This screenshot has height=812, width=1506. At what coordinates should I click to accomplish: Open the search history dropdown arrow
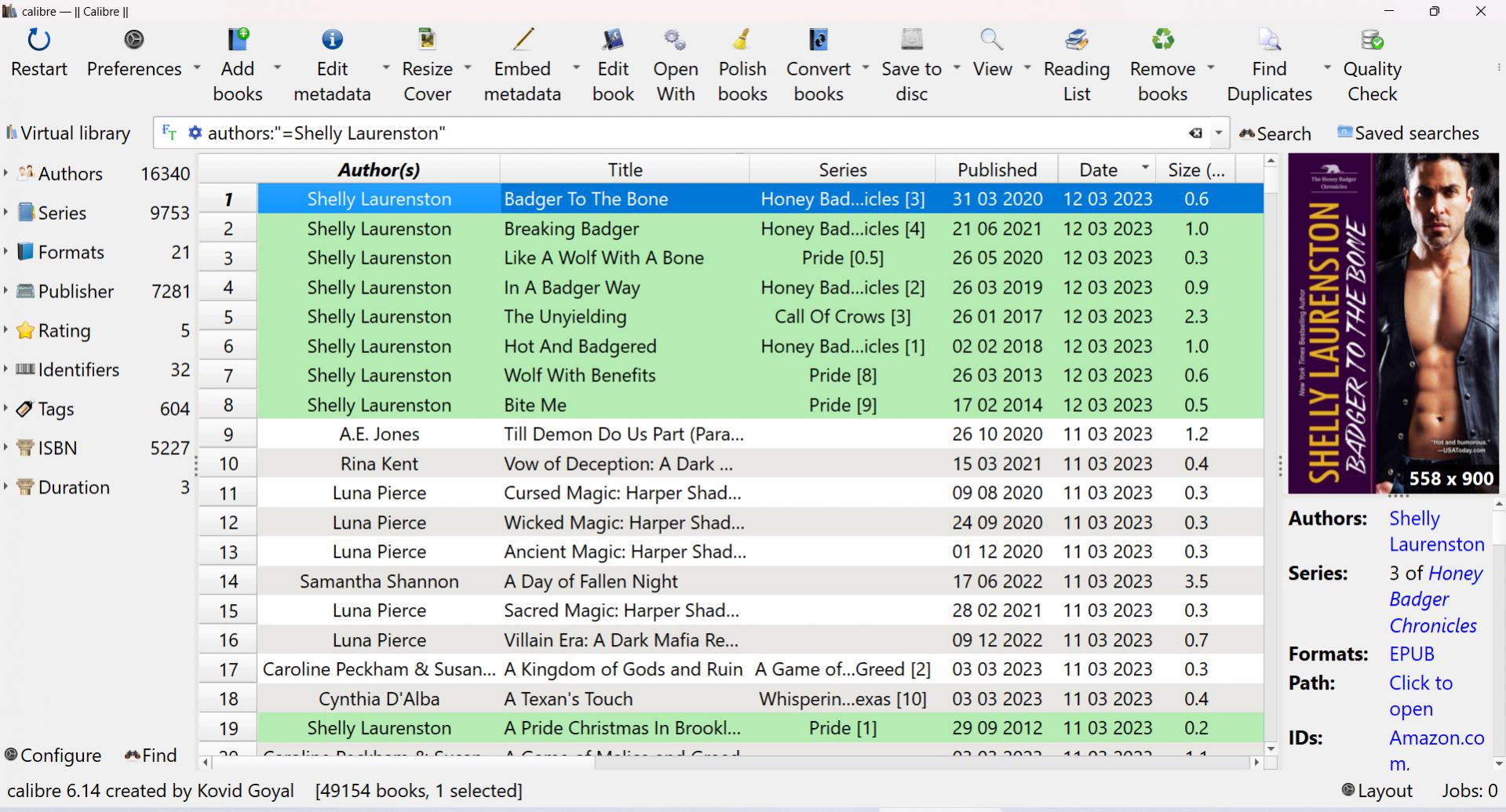1219,133
